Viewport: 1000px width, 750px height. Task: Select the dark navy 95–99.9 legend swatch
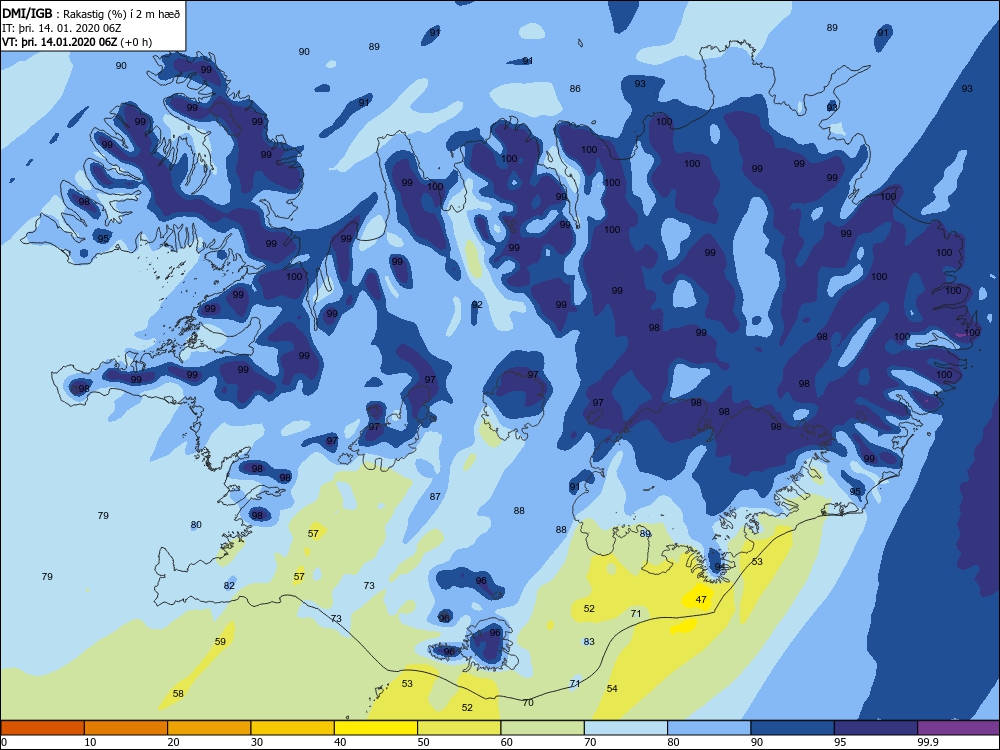[876, 728]
